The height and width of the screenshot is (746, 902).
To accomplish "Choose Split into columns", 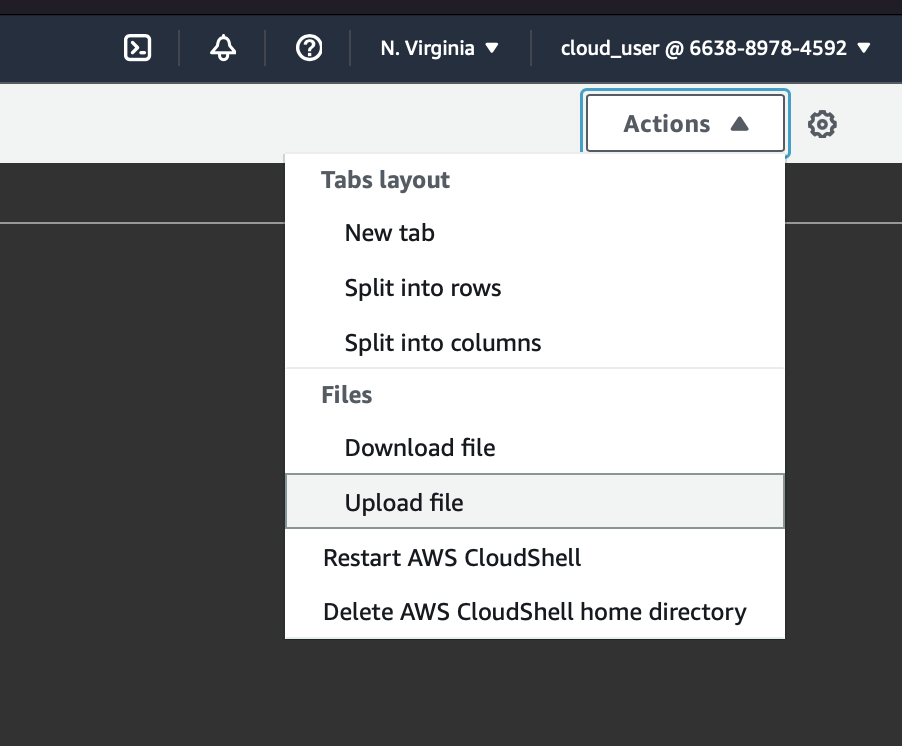I will [443, 343].
